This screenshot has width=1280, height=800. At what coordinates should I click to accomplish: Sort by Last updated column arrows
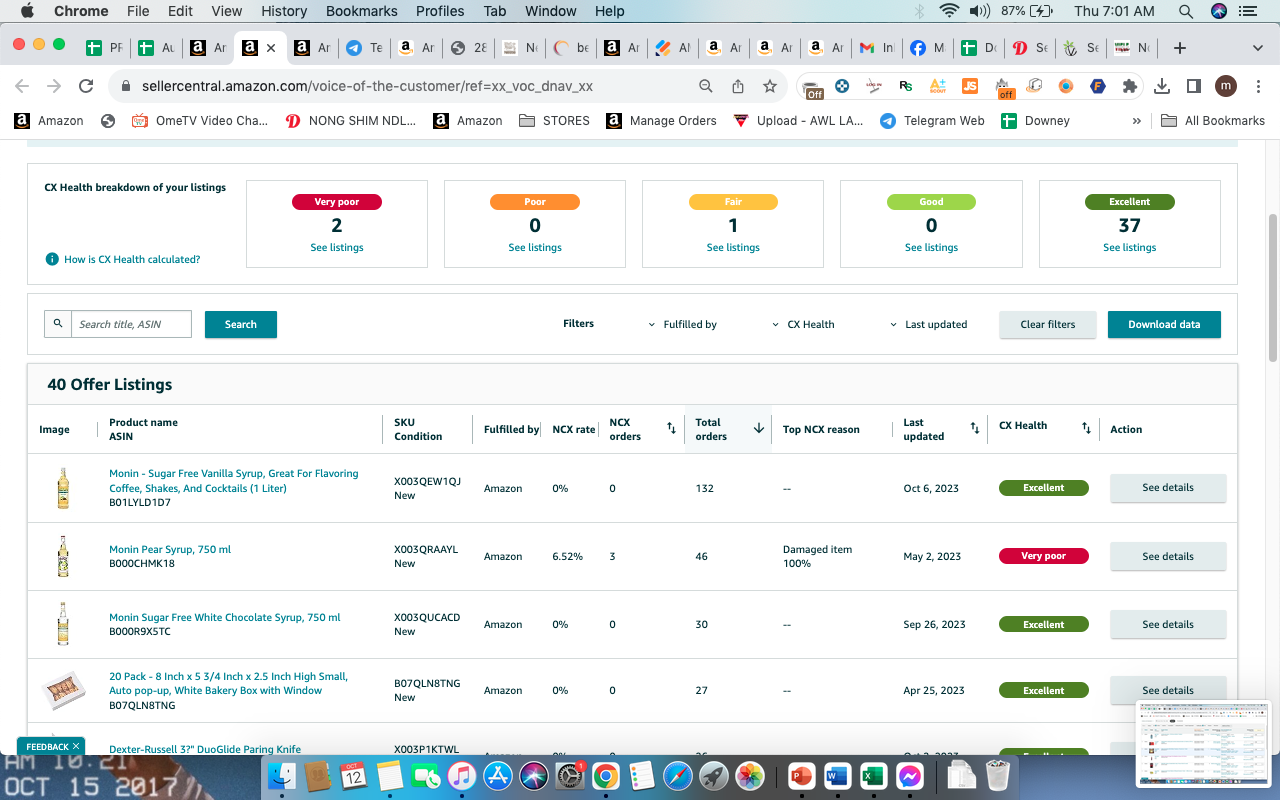[975, 429]
